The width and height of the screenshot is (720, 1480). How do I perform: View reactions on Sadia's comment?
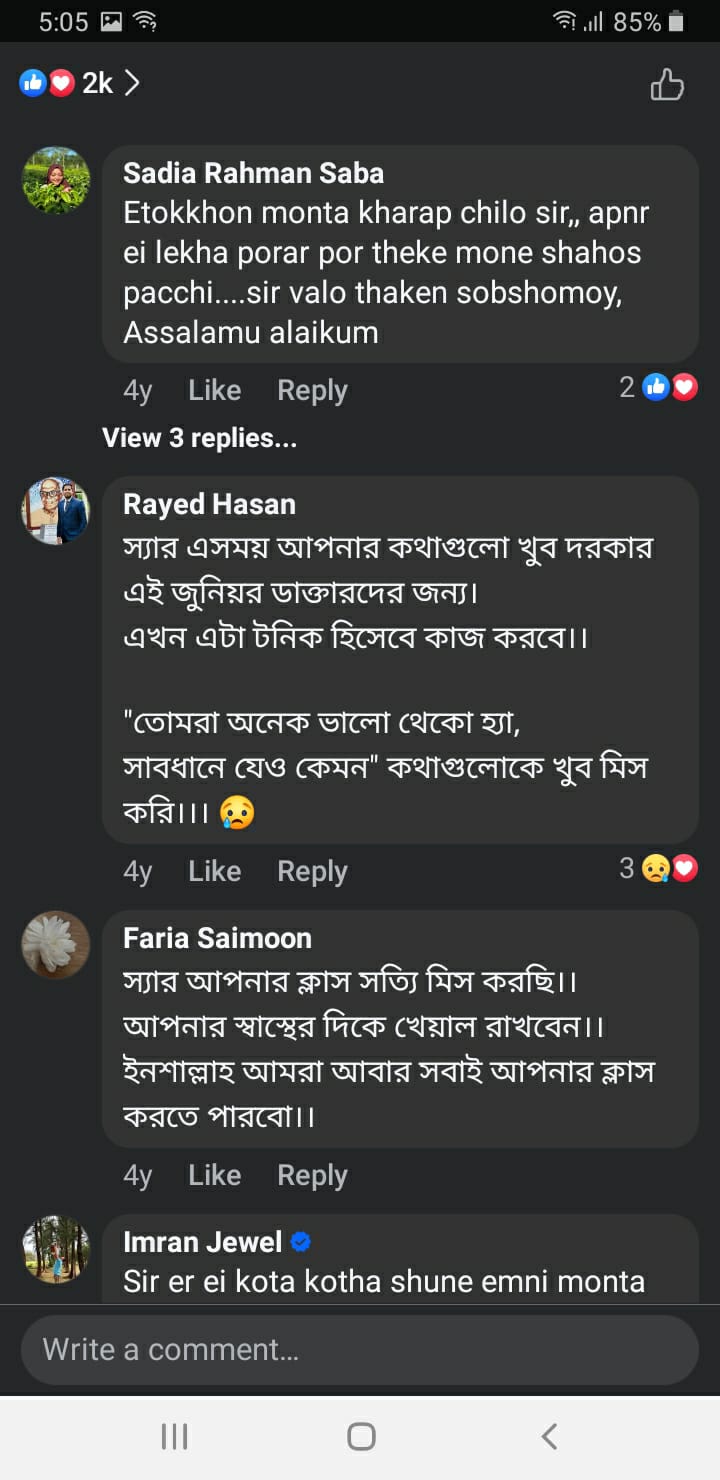pos(659,388)
